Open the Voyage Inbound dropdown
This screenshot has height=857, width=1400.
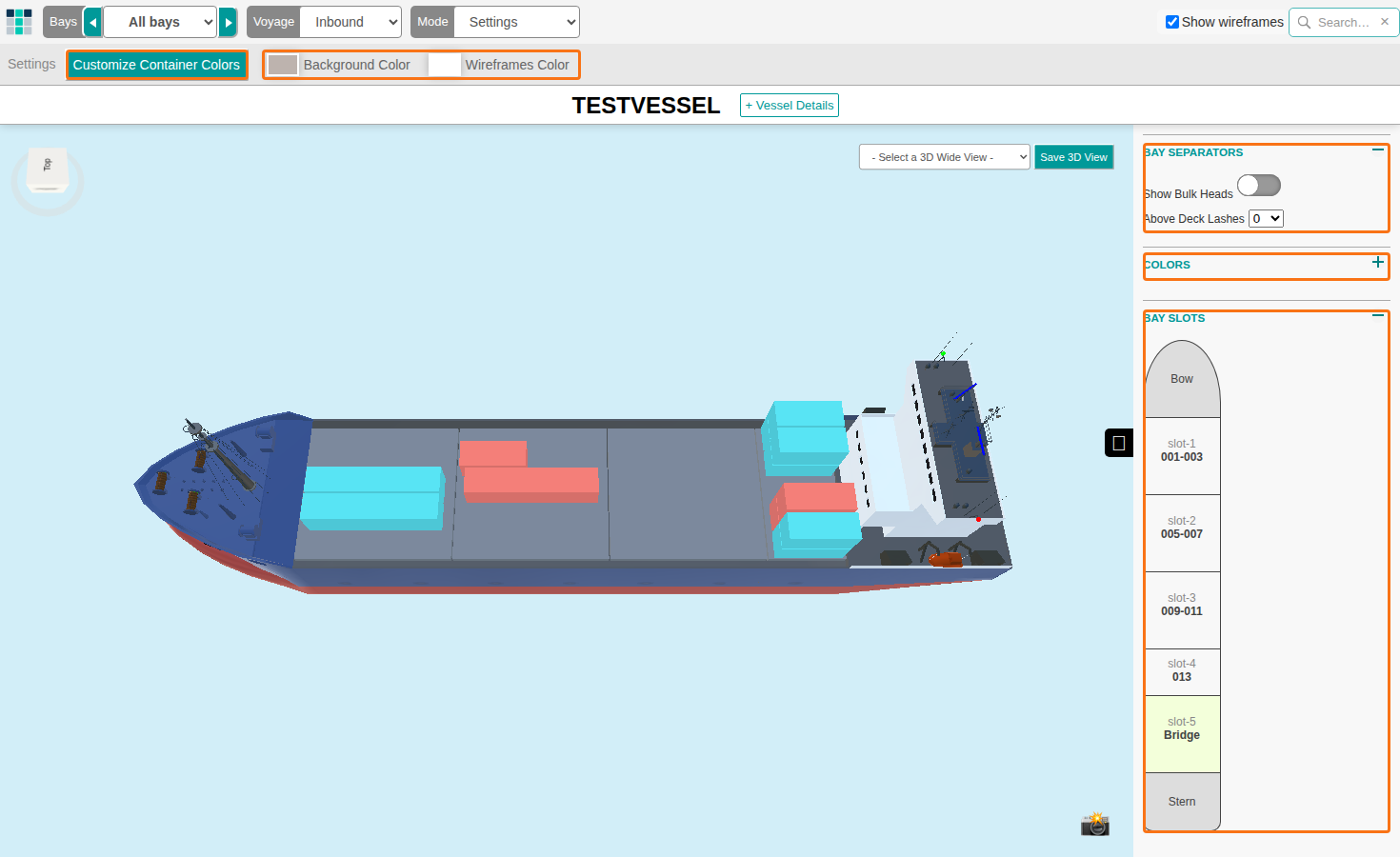350,22
